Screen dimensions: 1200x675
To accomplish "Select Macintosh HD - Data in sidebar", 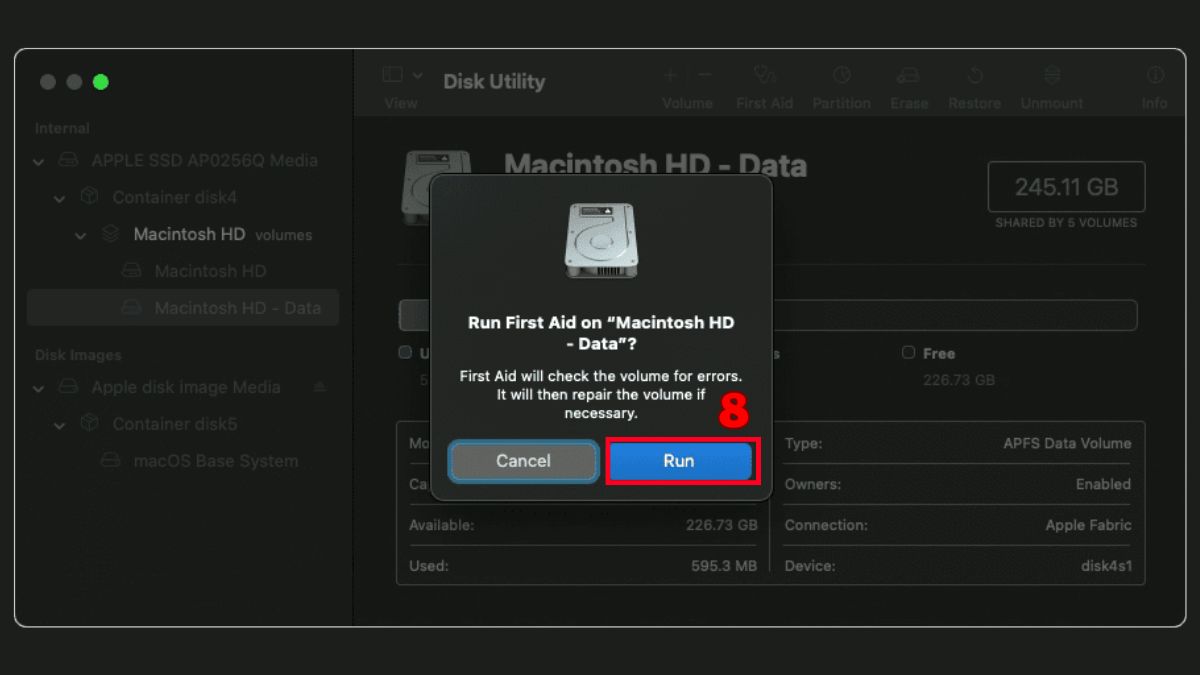I will pos(183,308).
